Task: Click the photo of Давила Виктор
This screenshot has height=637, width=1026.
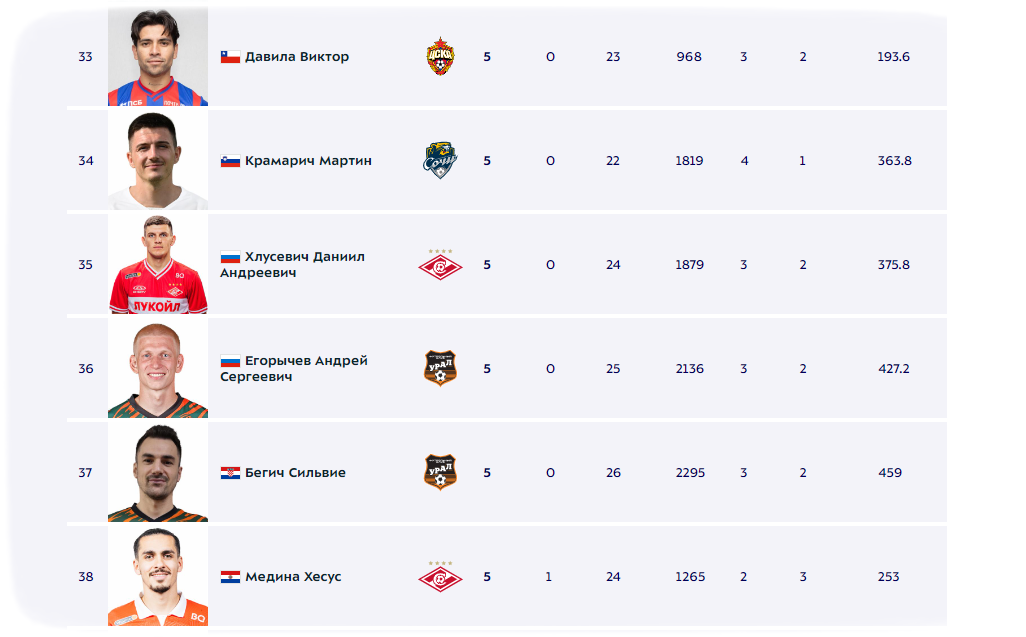Action: click(158, 56)
